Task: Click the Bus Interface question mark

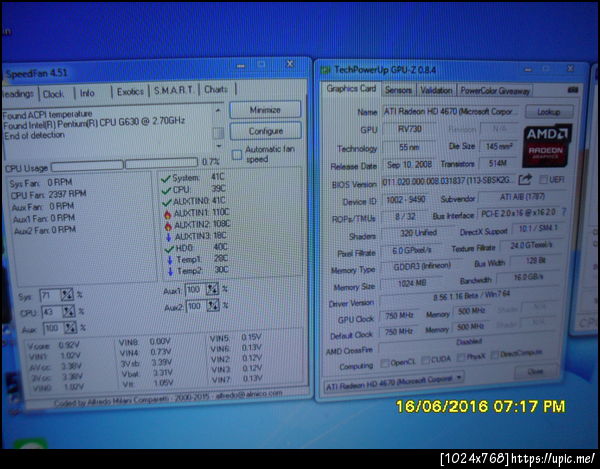Action: (x=564, y=212)
